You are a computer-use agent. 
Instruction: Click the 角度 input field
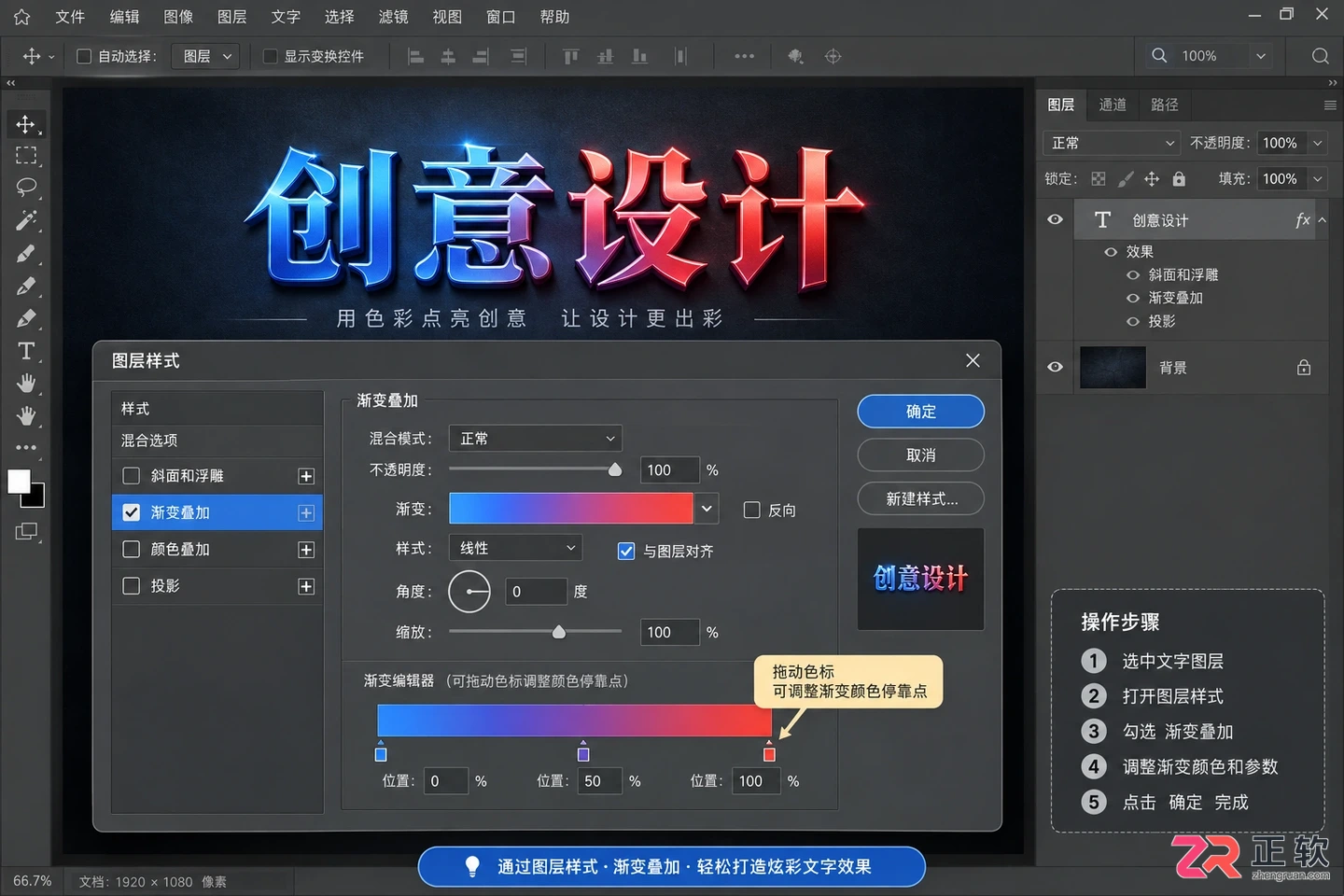tap(536, 592)
